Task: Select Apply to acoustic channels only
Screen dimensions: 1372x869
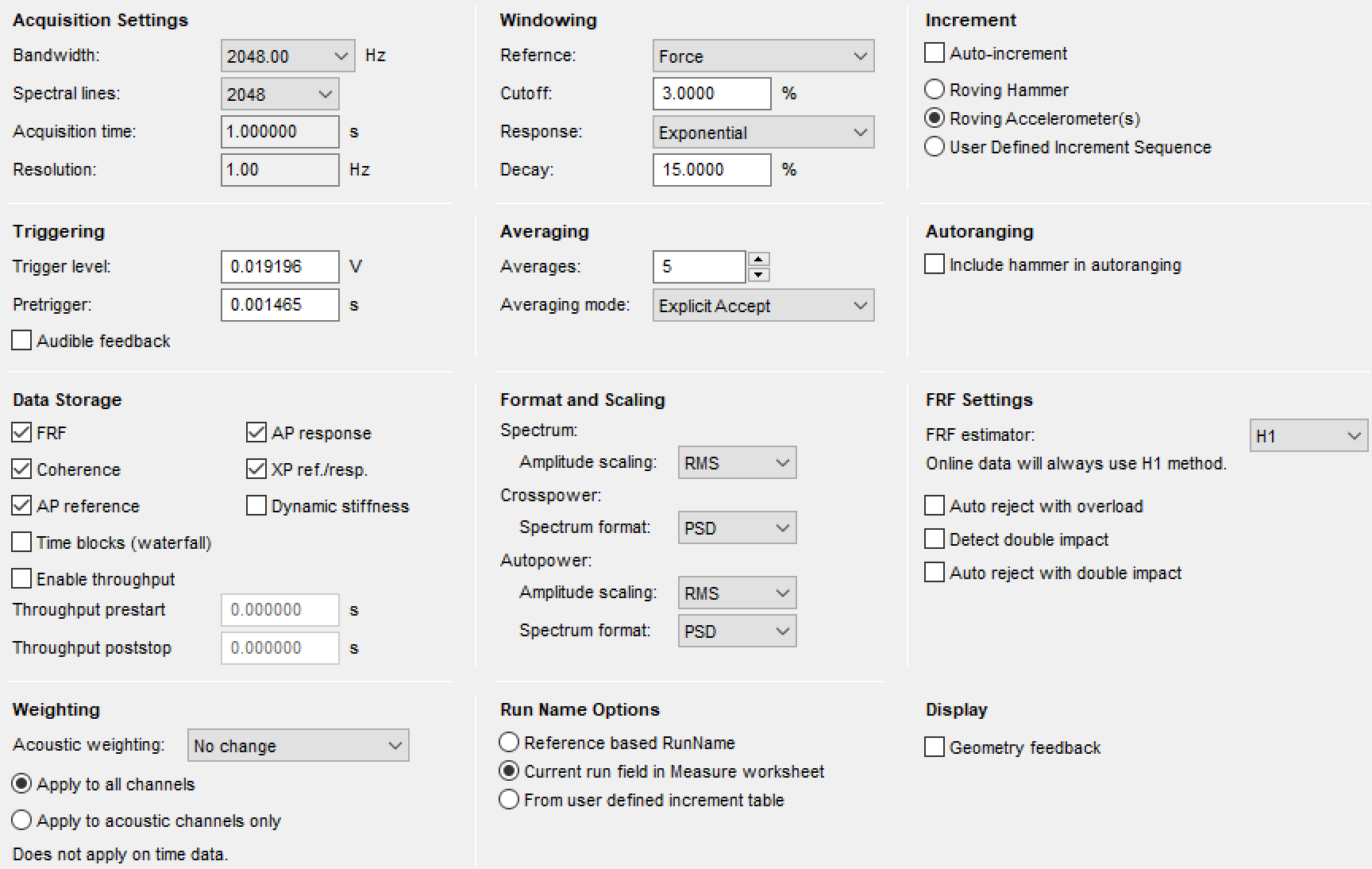Action: (x=21, y=820)
